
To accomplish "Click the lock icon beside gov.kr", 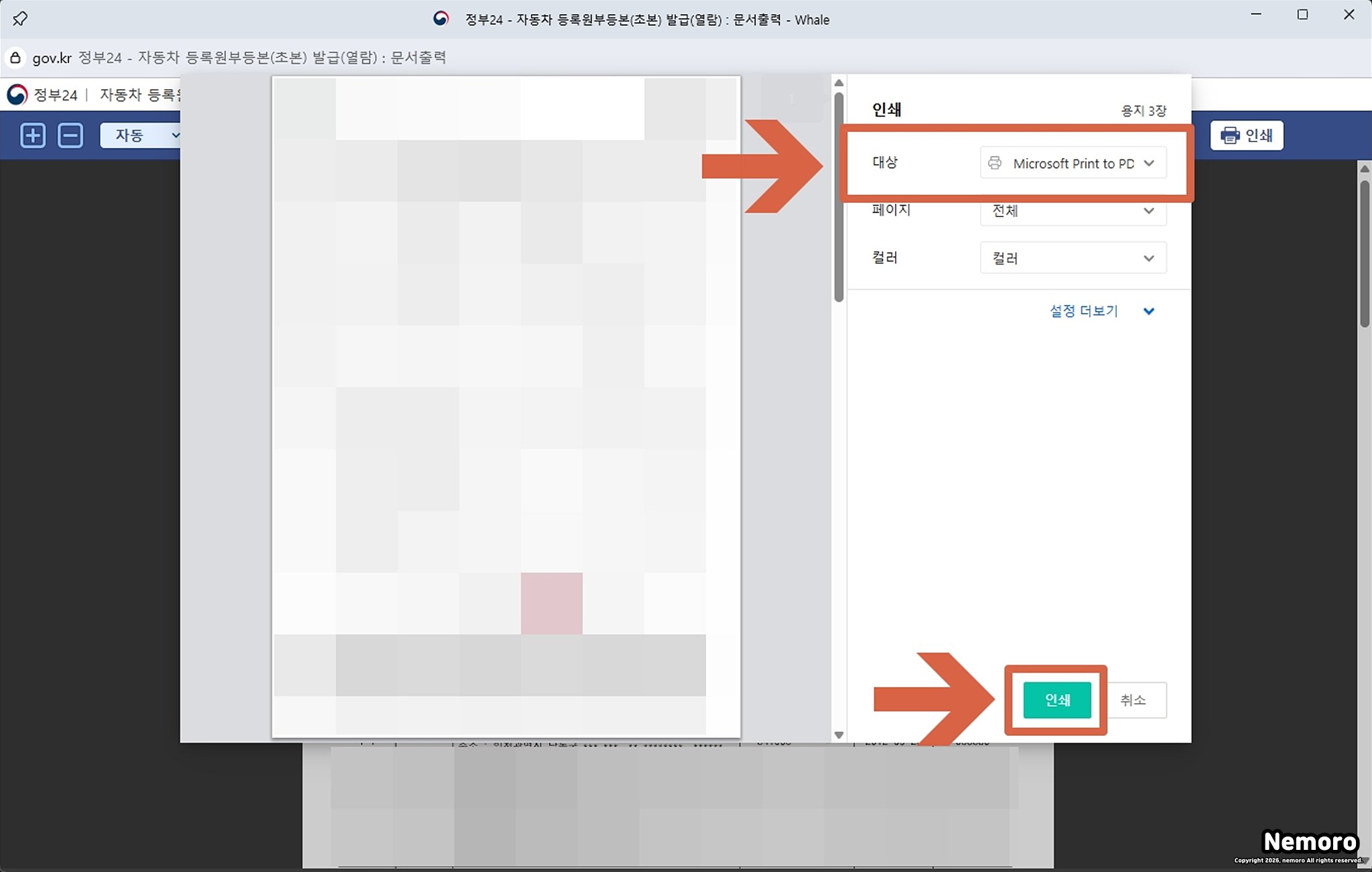I will click(15, 58).
